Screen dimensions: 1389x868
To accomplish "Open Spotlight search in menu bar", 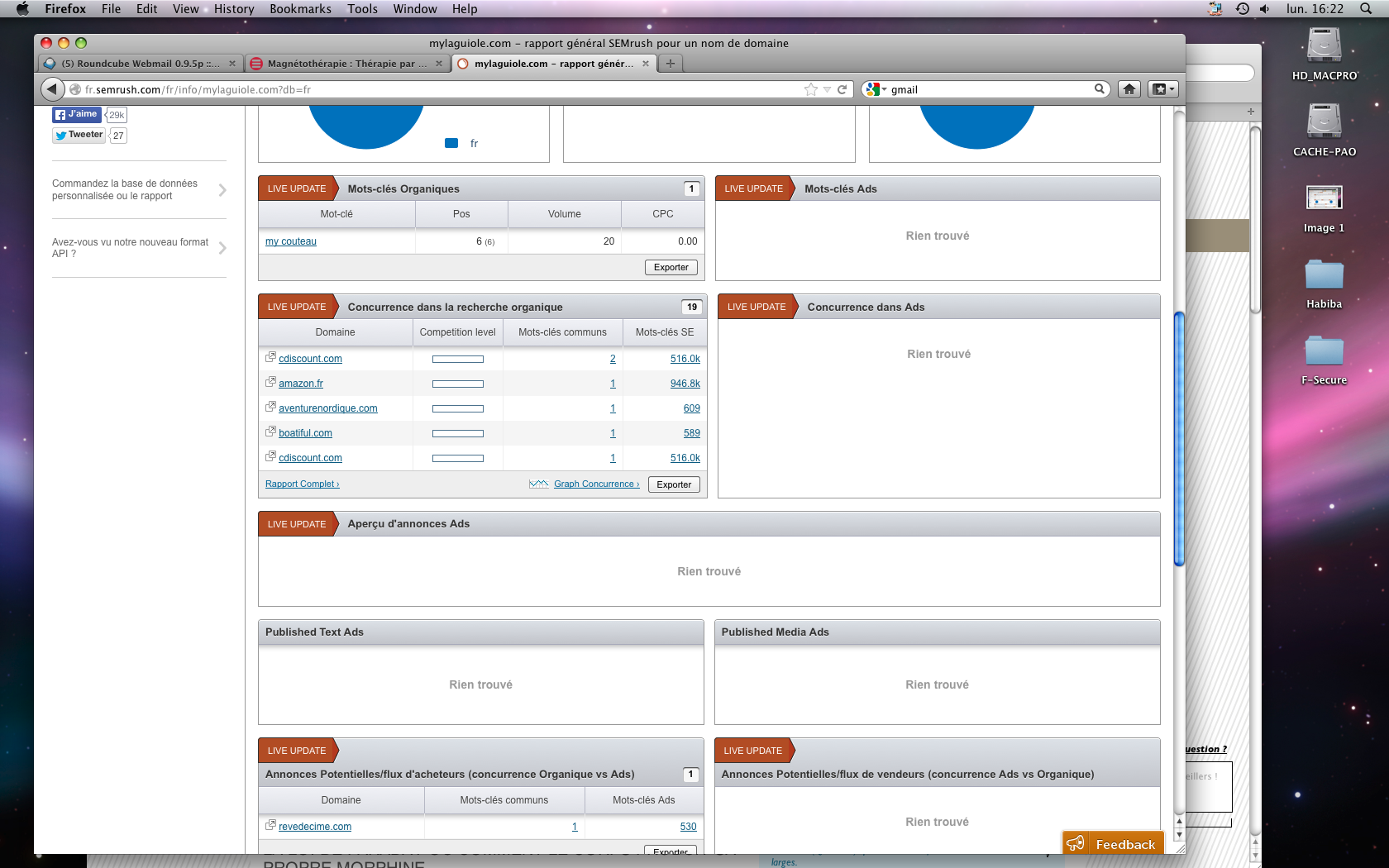I will point(1366,9).
